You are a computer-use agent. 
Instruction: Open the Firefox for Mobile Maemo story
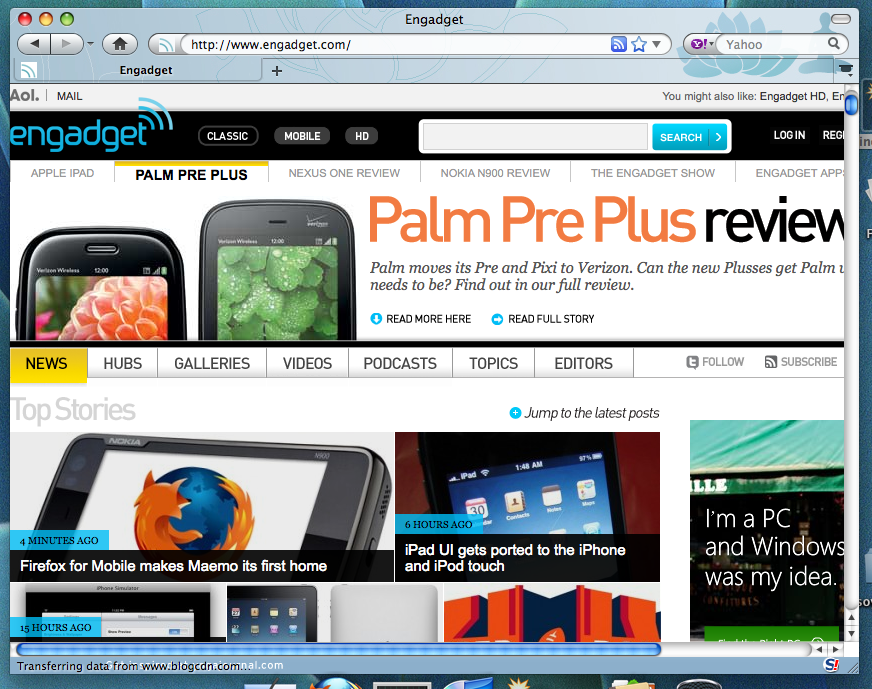pos(201,507)
